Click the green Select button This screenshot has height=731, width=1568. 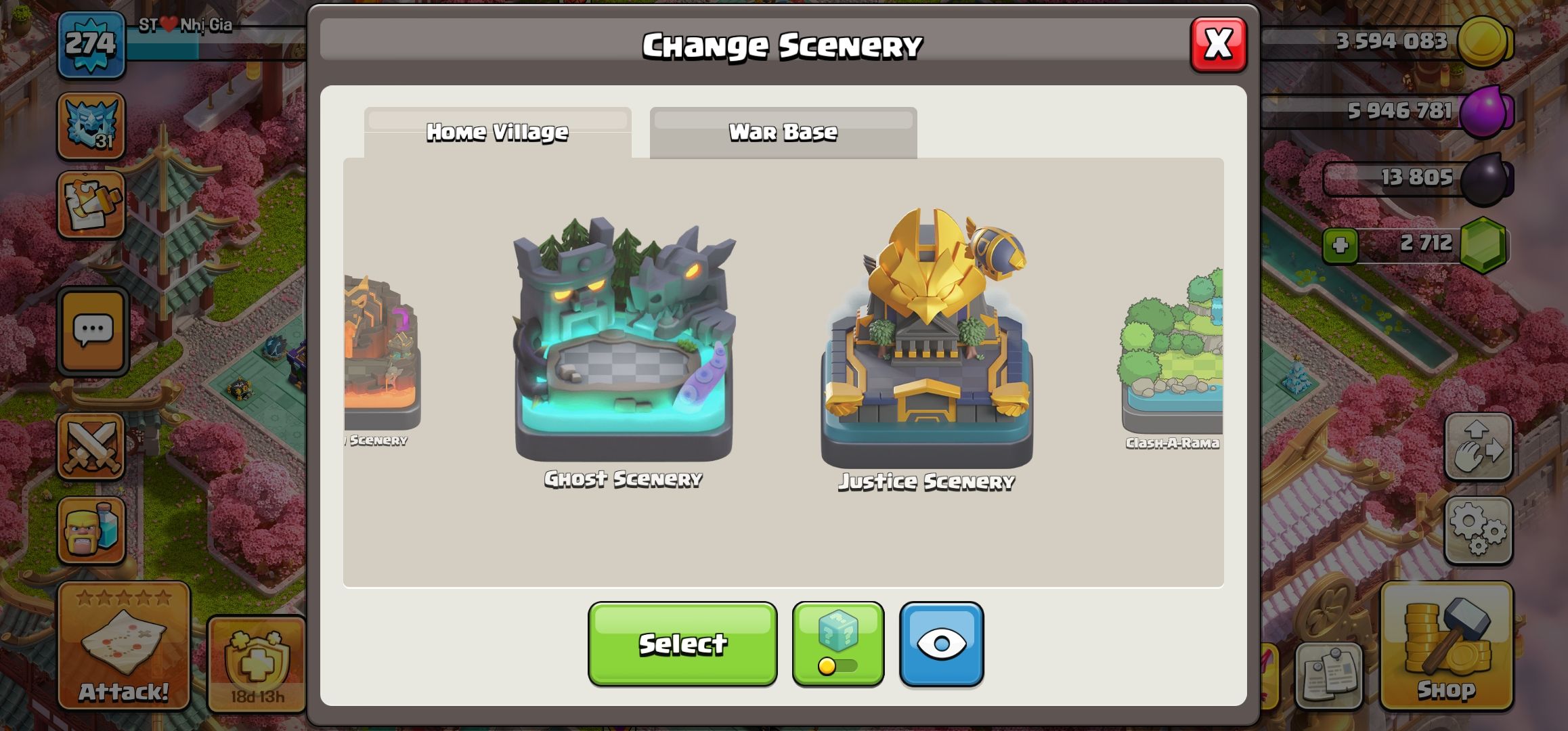pos(682,644)
